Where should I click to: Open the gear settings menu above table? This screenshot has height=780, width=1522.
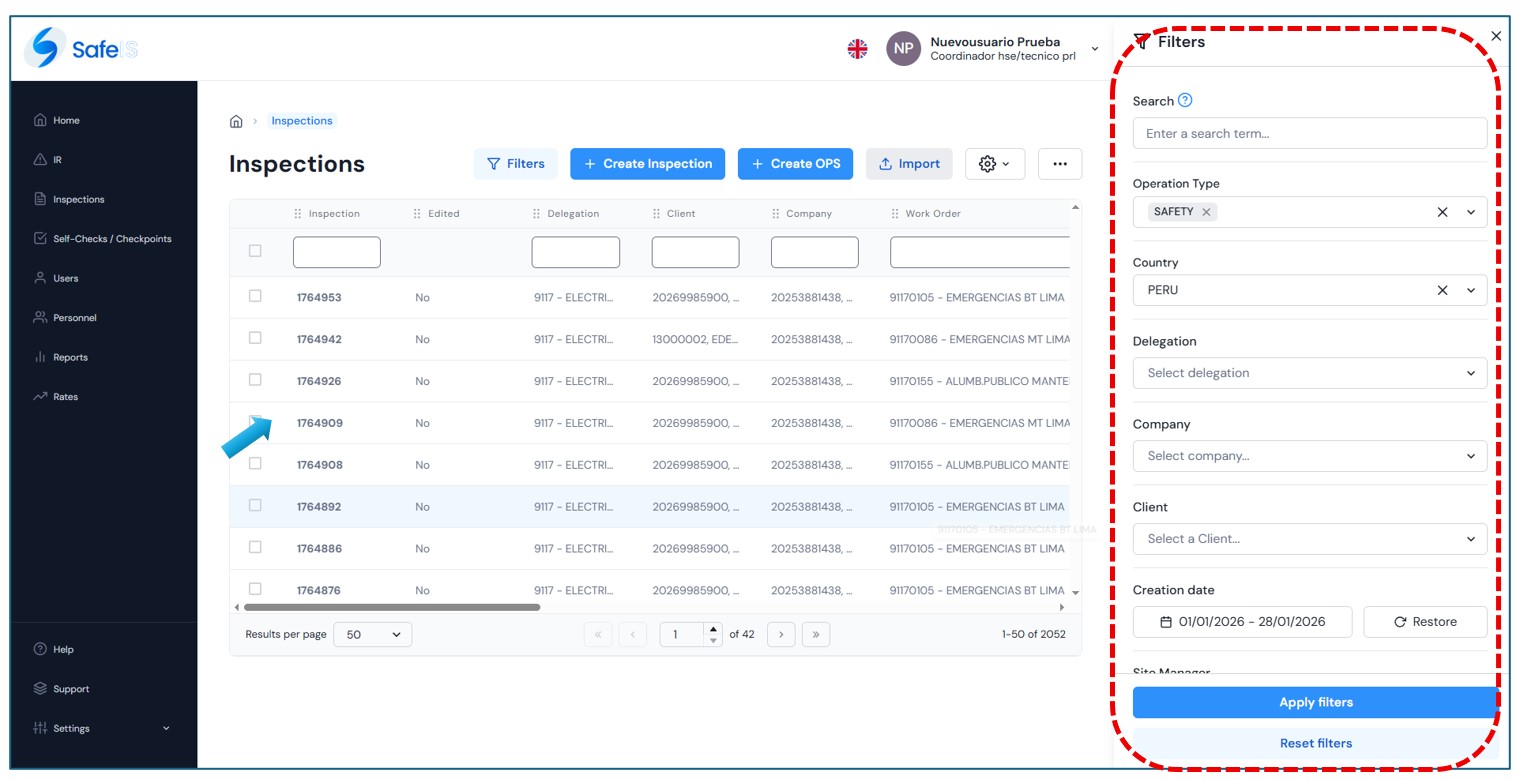tap(994, 164)
